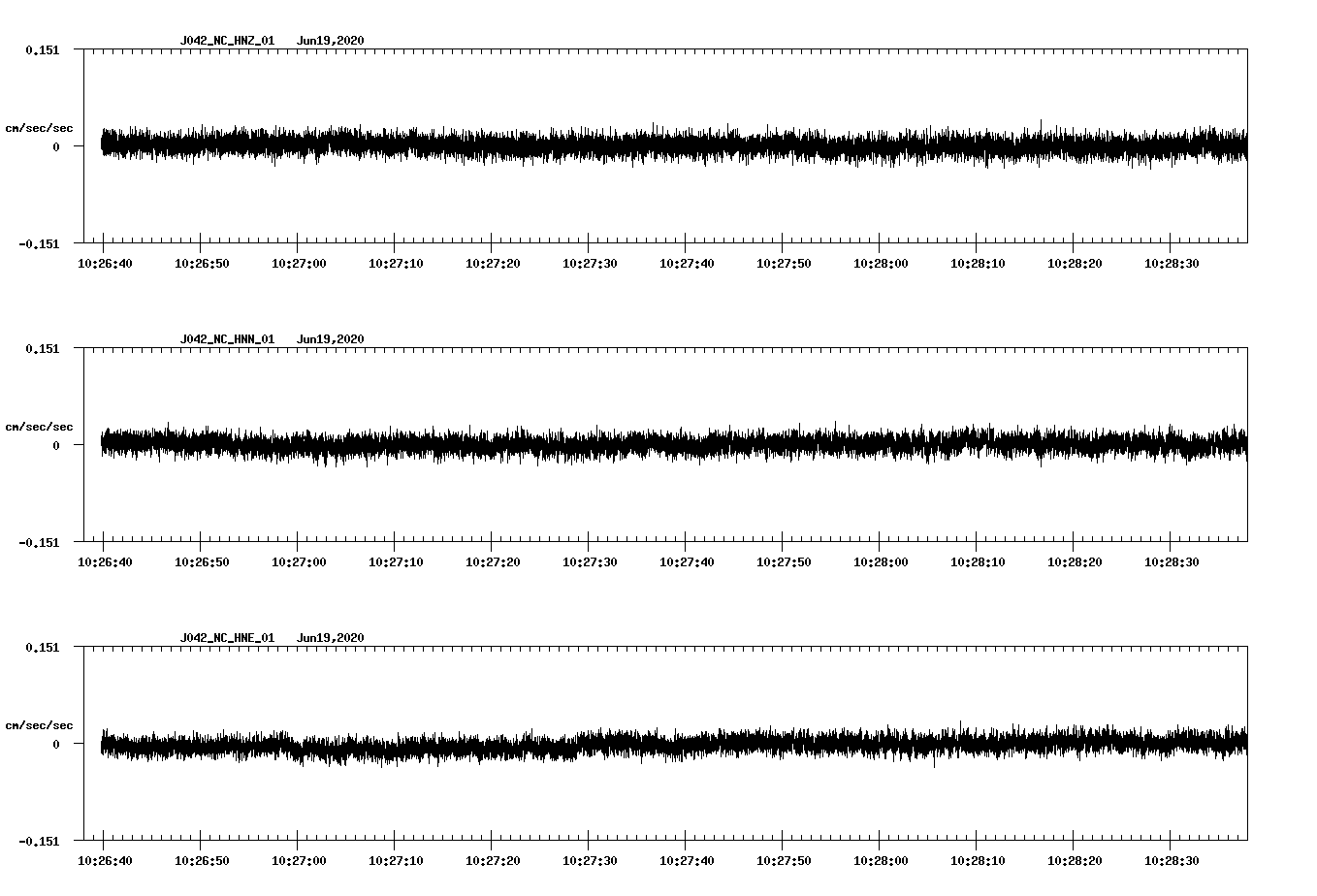1317x896 pixels.
Task: Click 10:26:40 time label under HNN plot
Action: (x=105, y=562)
